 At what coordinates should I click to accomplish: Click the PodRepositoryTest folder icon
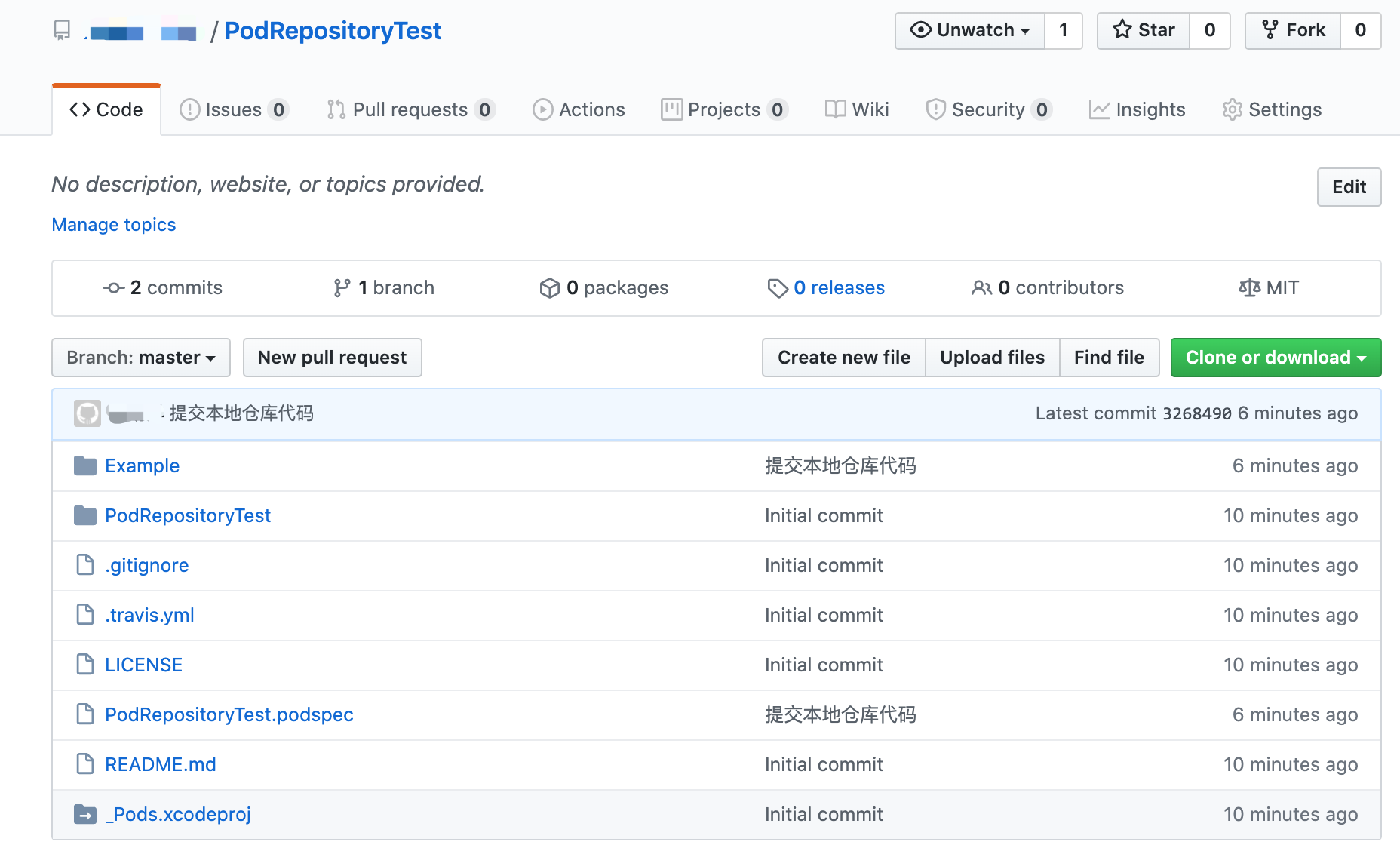point(85,515)
